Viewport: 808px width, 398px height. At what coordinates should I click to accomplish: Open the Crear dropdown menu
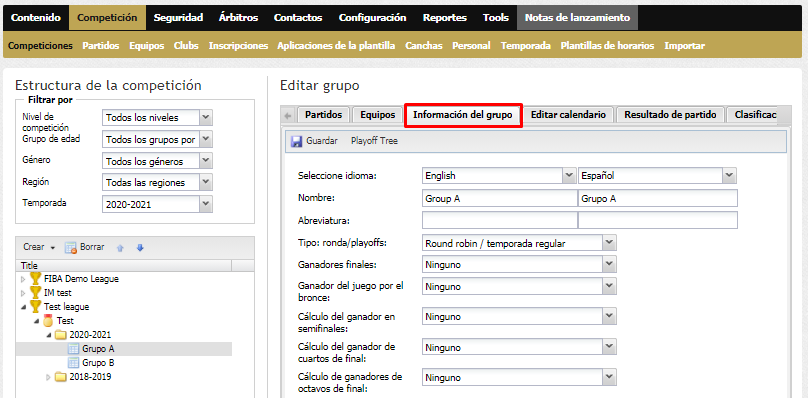pyautogui.click(x=39, y=247)
